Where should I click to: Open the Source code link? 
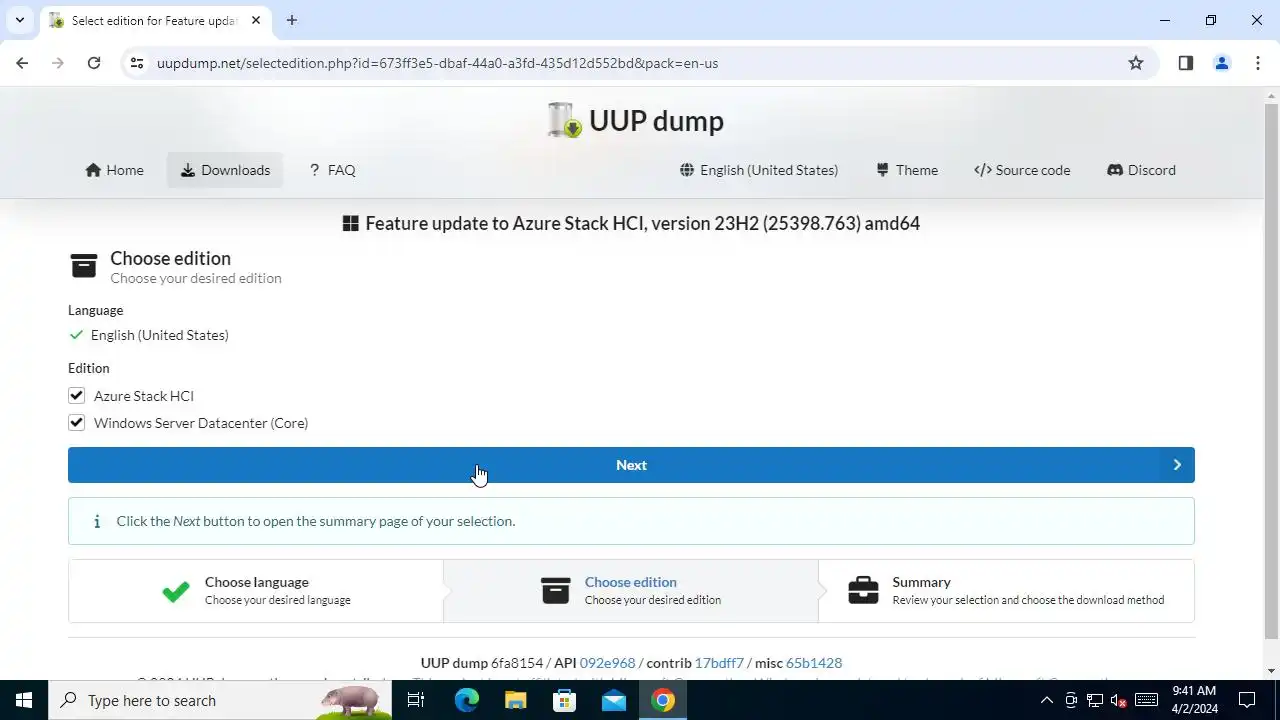[x=1022, y=170]
